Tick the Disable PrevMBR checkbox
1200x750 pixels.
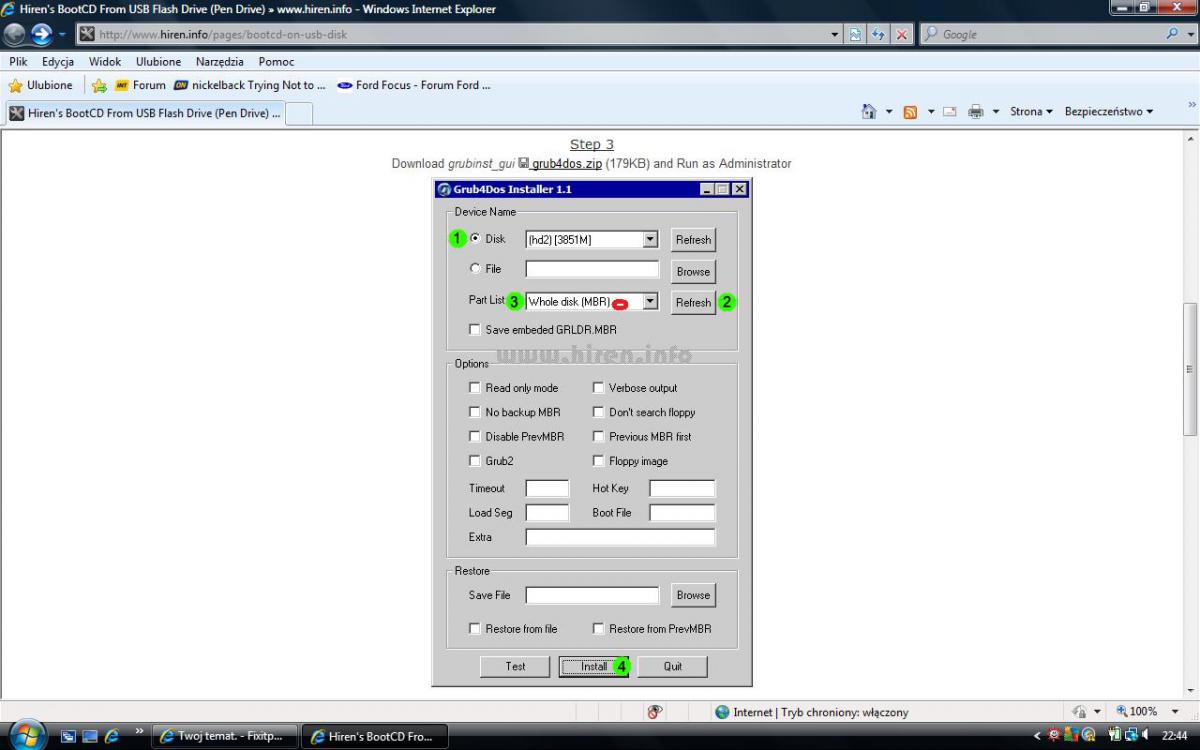475,436
